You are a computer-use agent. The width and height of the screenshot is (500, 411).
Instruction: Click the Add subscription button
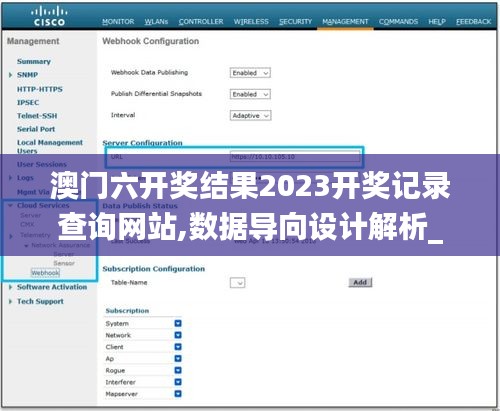360,282
